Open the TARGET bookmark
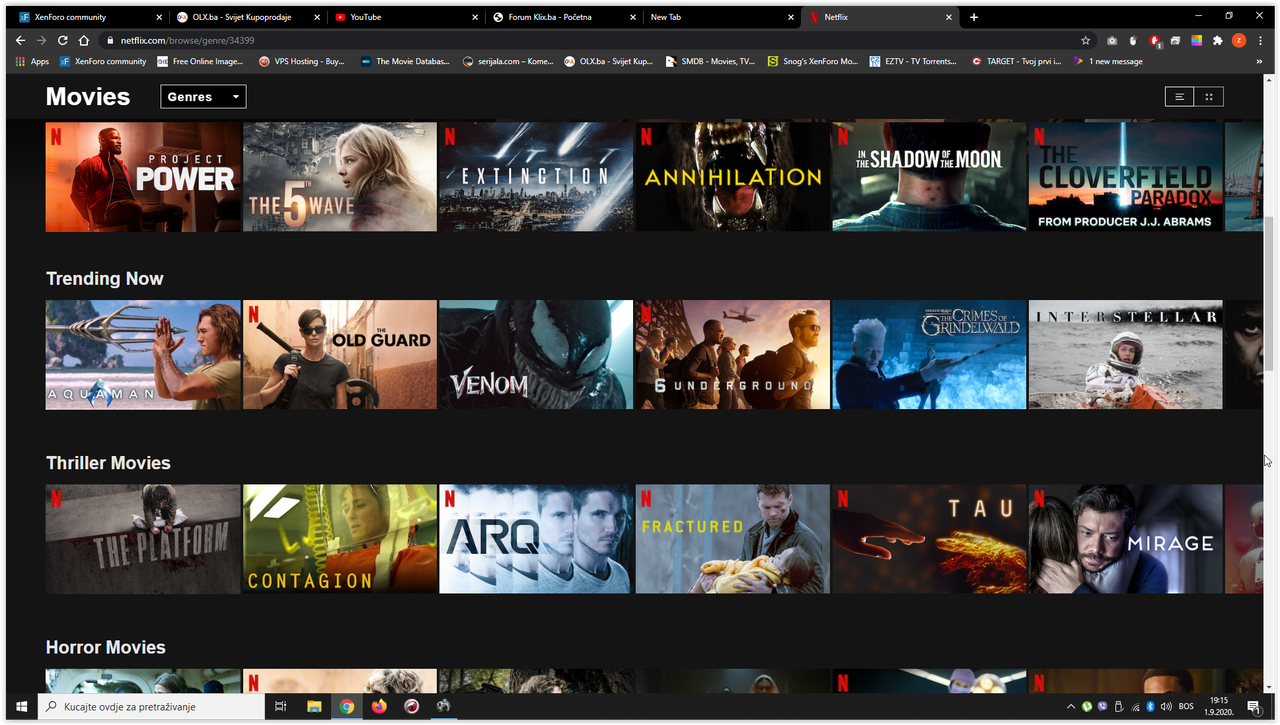 (1016, 61)
